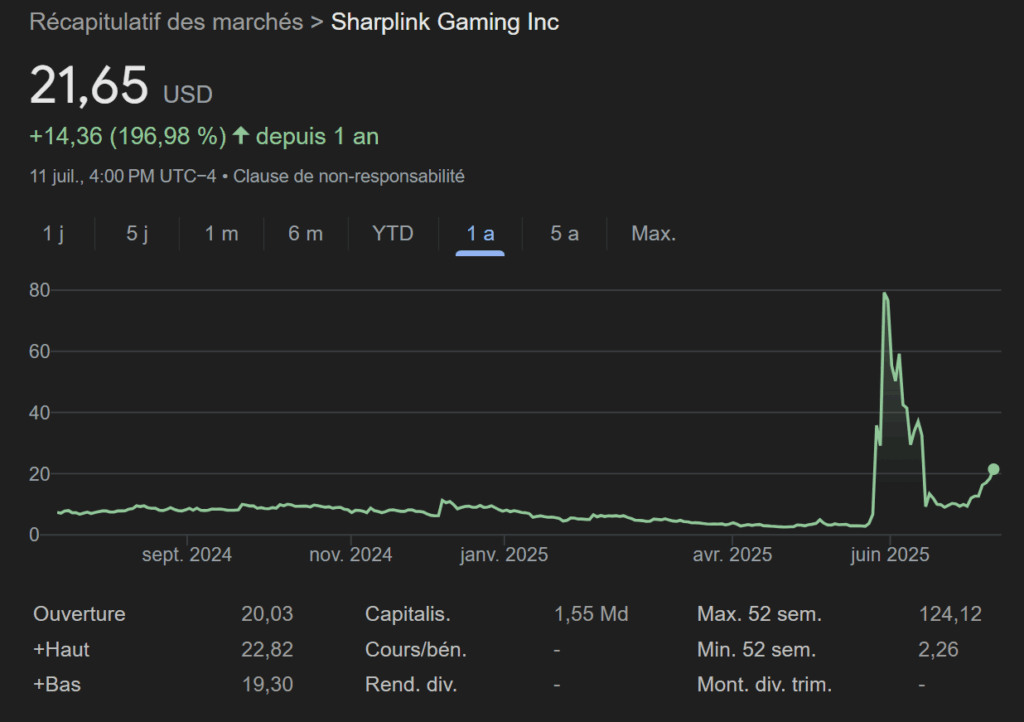
Task: Select the 5 j time range tab
Action: click(x=137, y=234)
